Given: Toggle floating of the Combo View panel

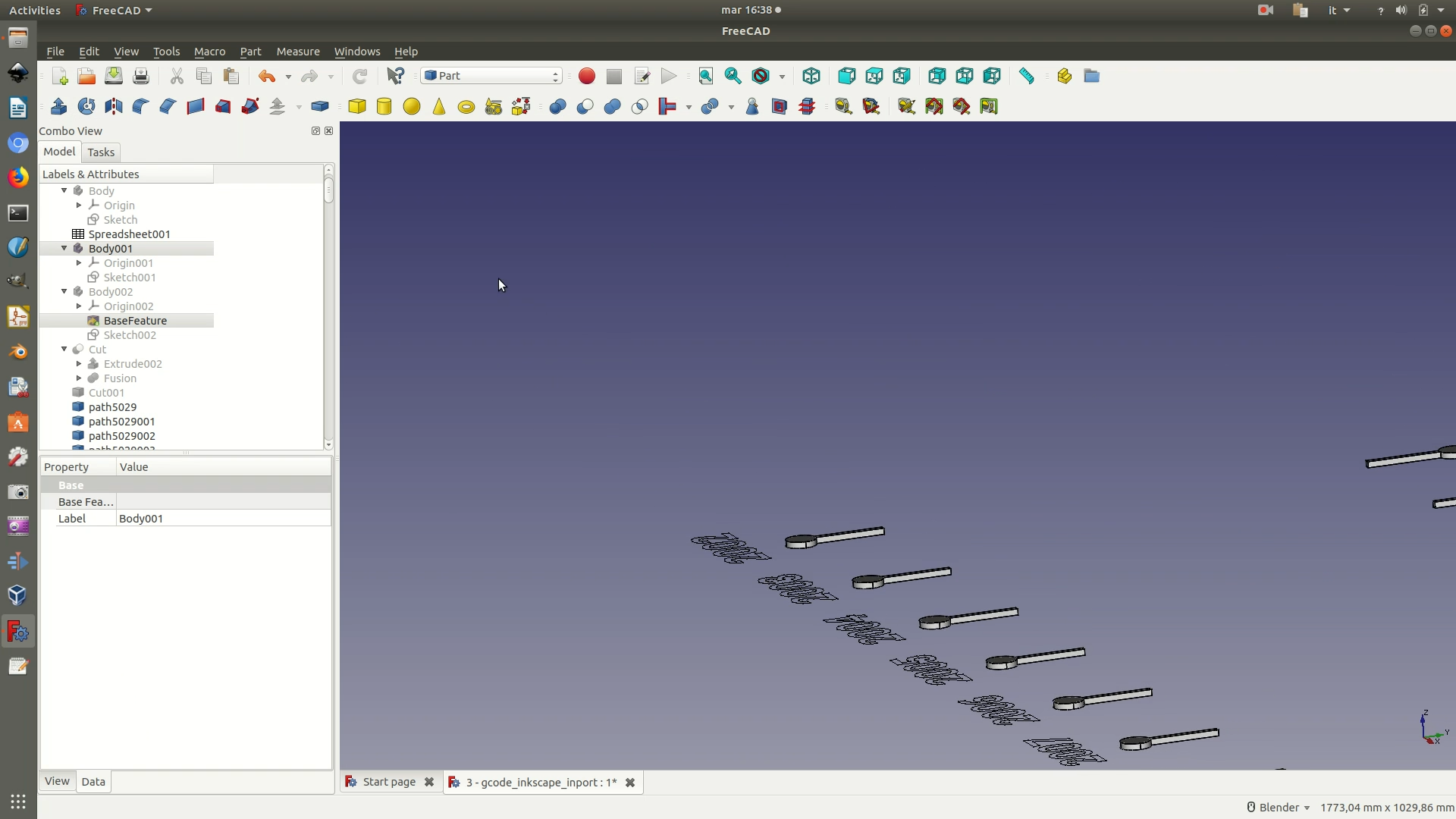Looking at the screenshot, I should [315, 131].
